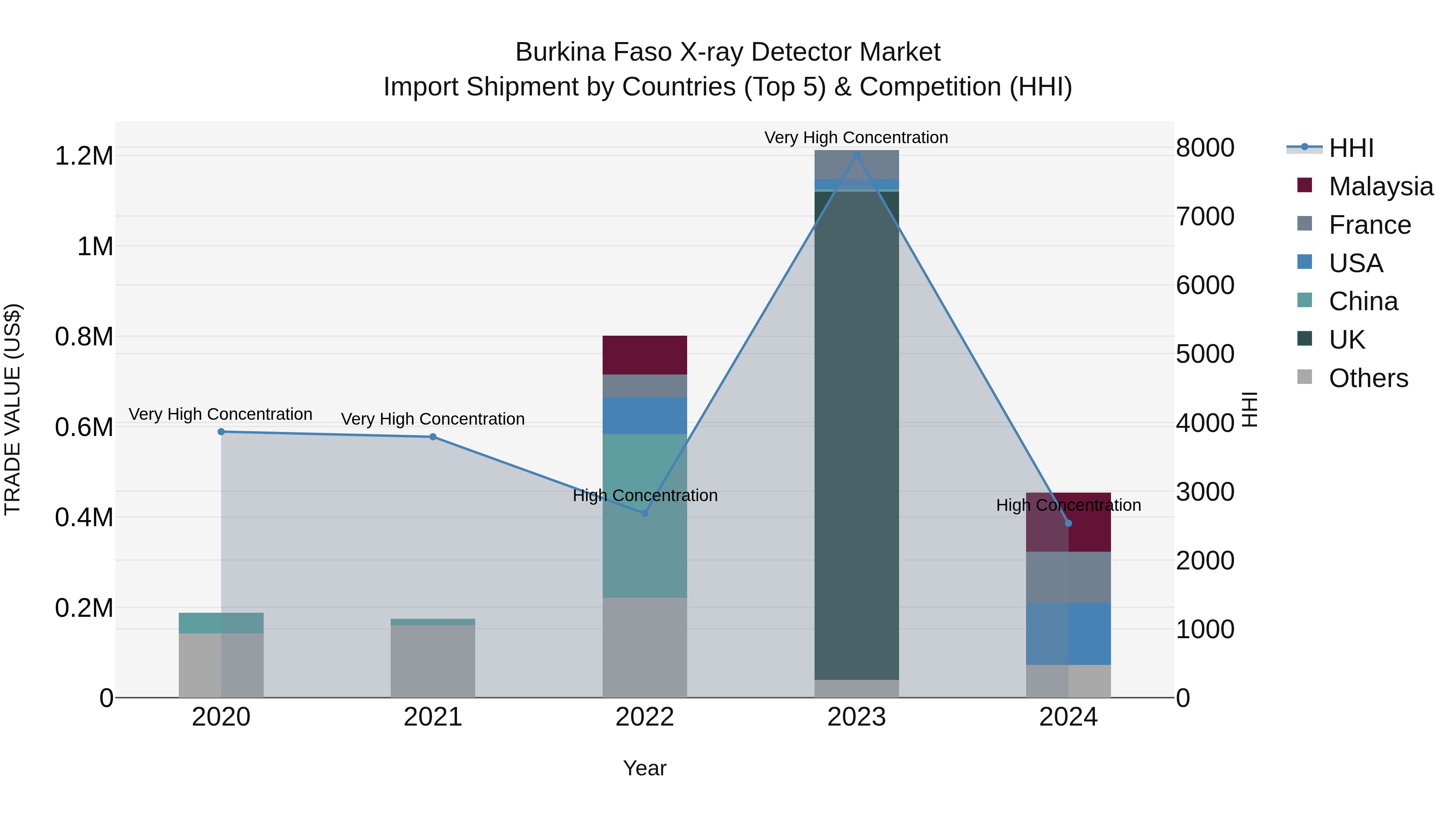Click the Others segment of the 2020 bar
Viewport: 1456px width, 819px height.
221,665
